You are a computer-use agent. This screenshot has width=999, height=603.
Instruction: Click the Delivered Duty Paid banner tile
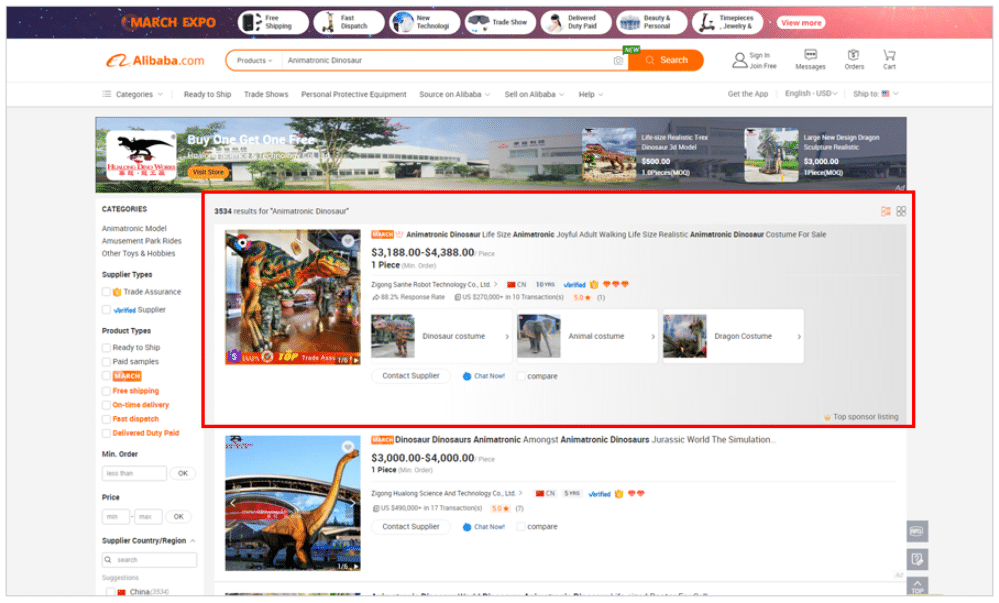pyautogui.click(x=576, y=22)
